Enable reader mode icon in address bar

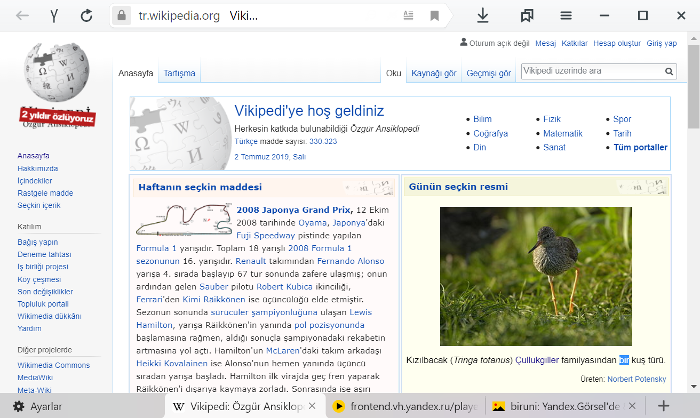[x=408, y=16]
